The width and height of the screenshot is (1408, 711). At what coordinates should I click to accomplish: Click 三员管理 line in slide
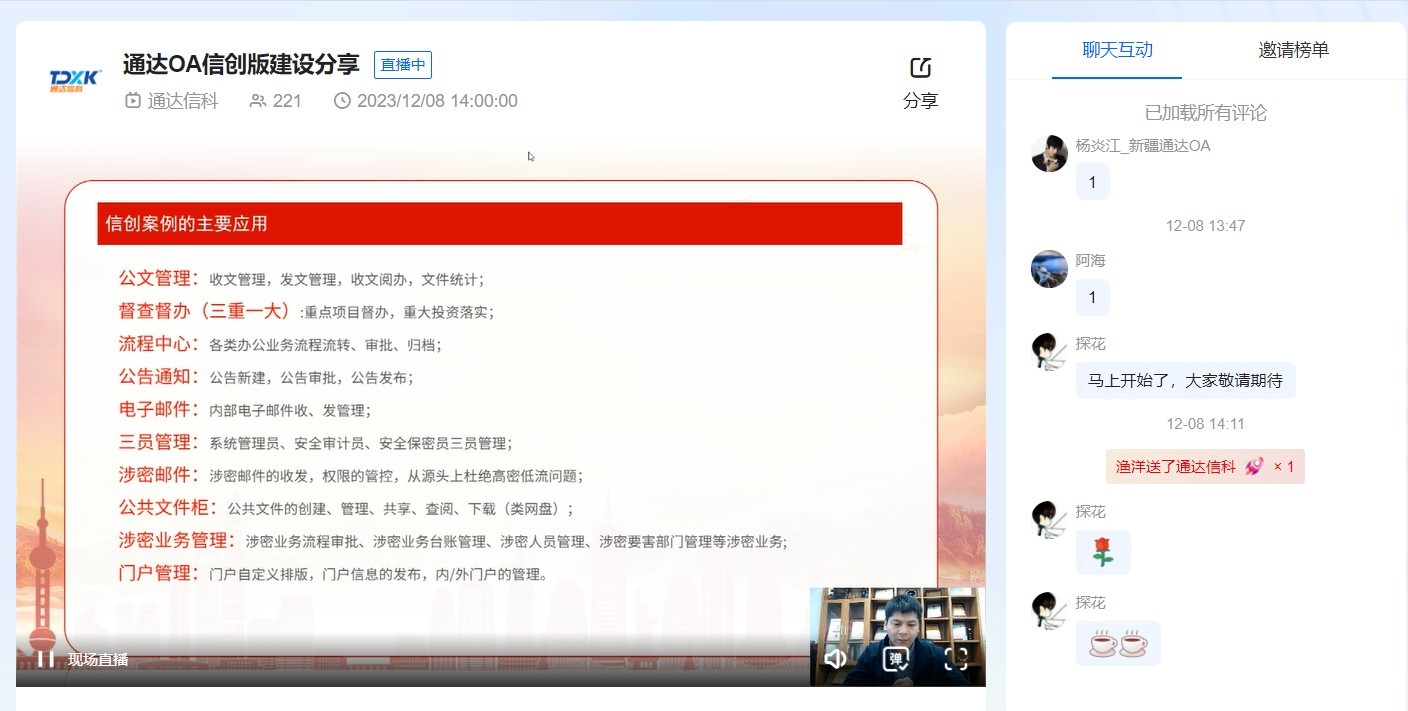(315, 442)
